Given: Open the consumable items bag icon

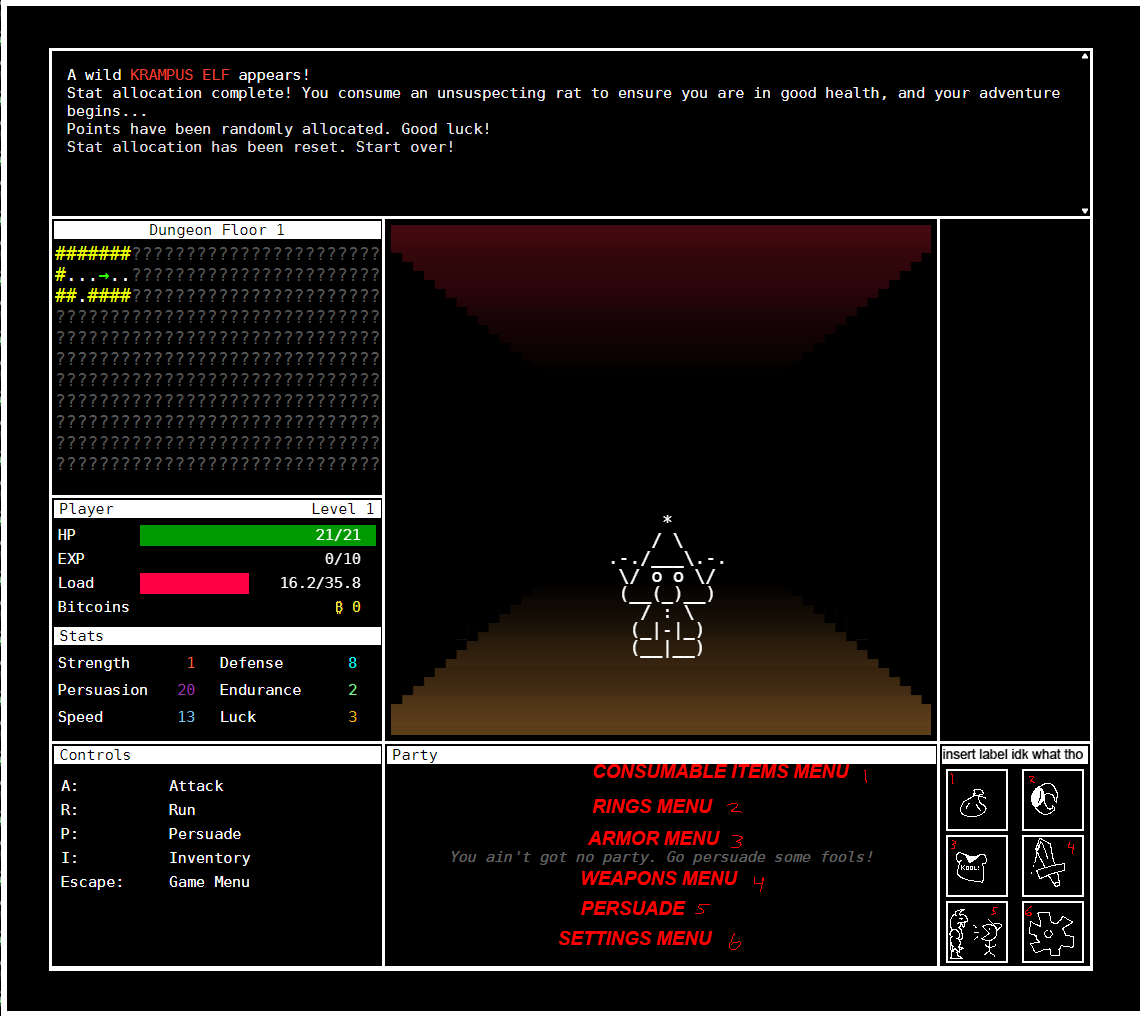Looking at the screenshot, I should 976,800.
